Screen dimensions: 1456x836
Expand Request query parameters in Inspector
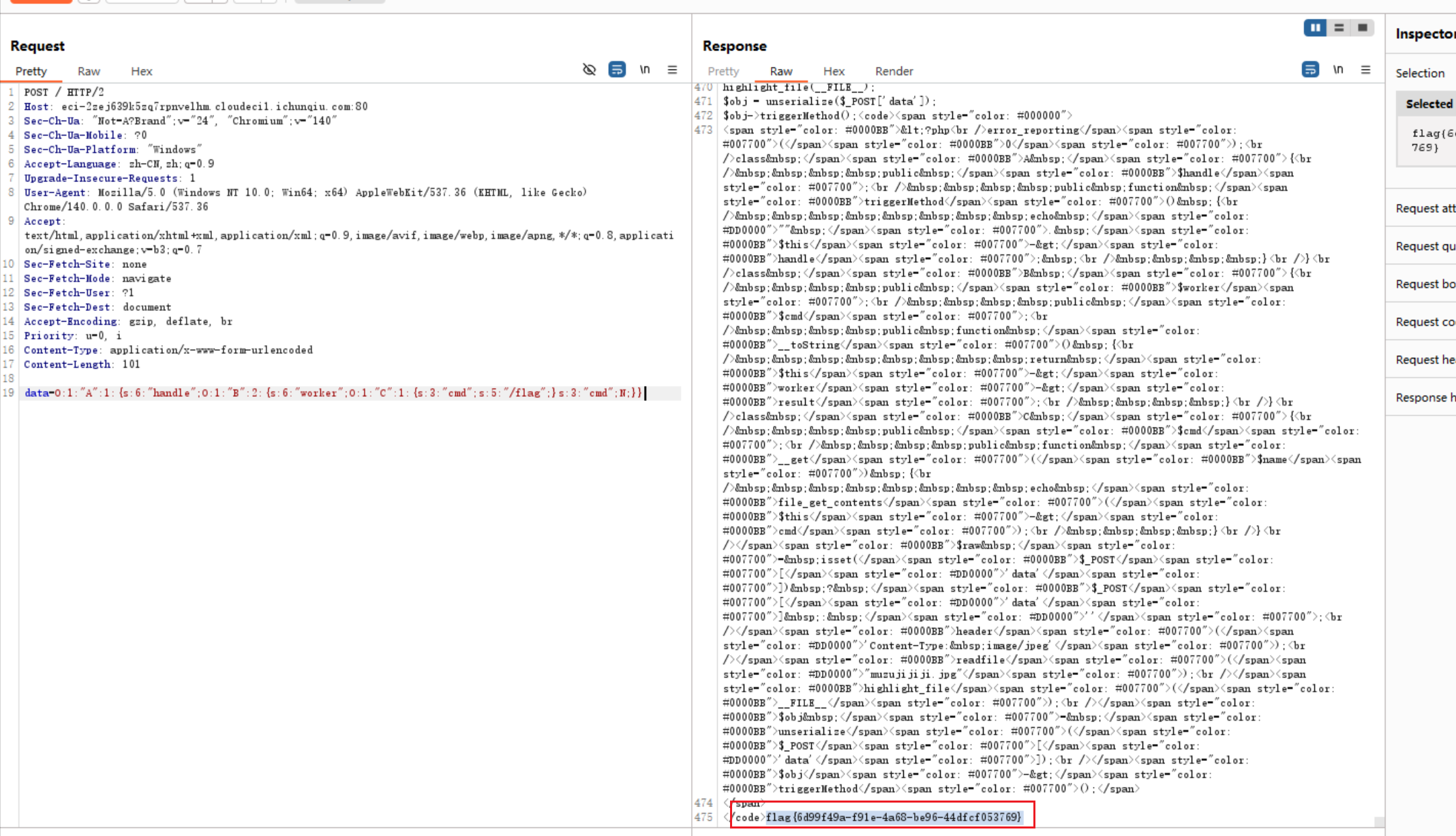[1425, 246]
